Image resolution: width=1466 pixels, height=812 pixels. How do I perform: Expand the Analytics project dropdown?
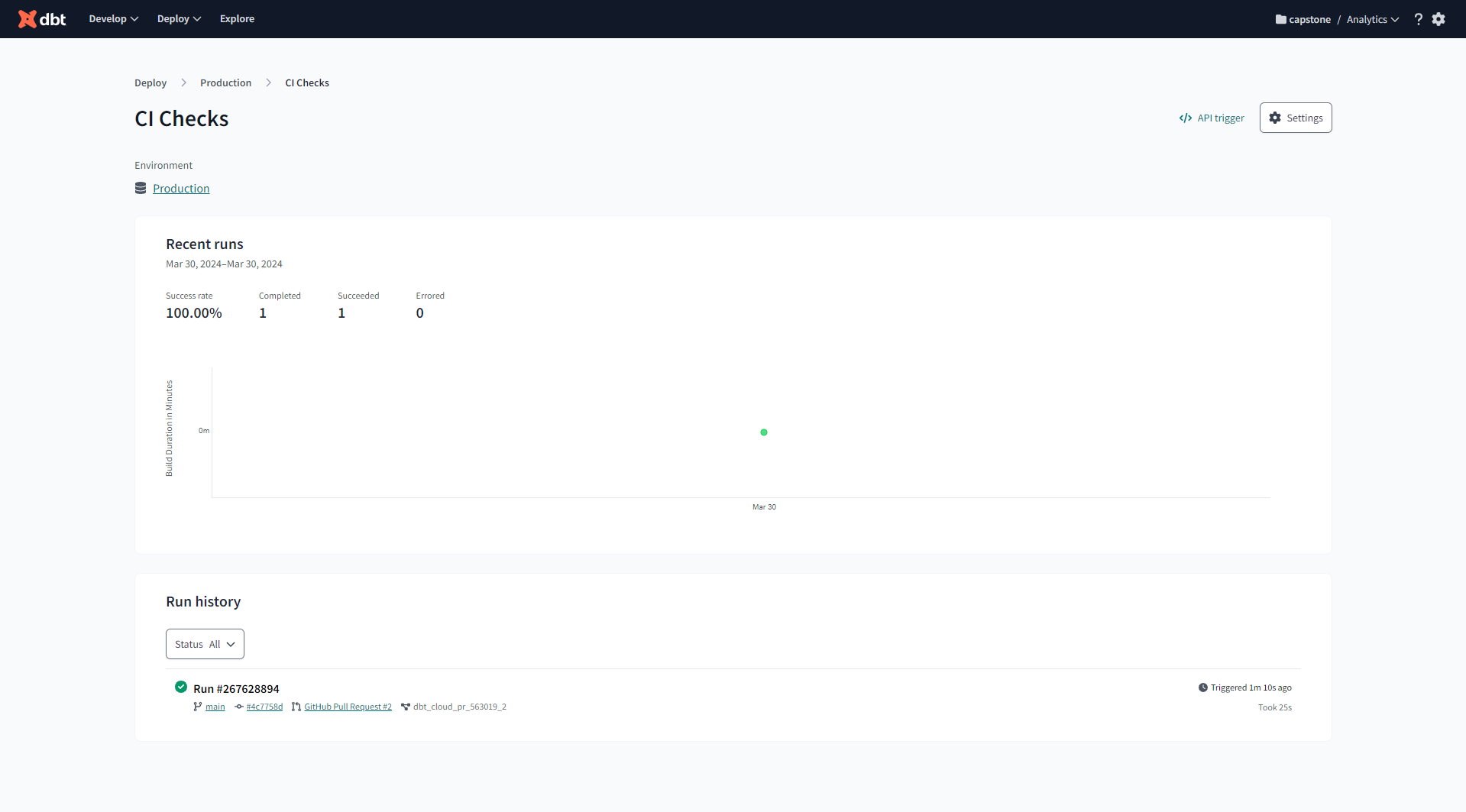tap(1373, 20)
